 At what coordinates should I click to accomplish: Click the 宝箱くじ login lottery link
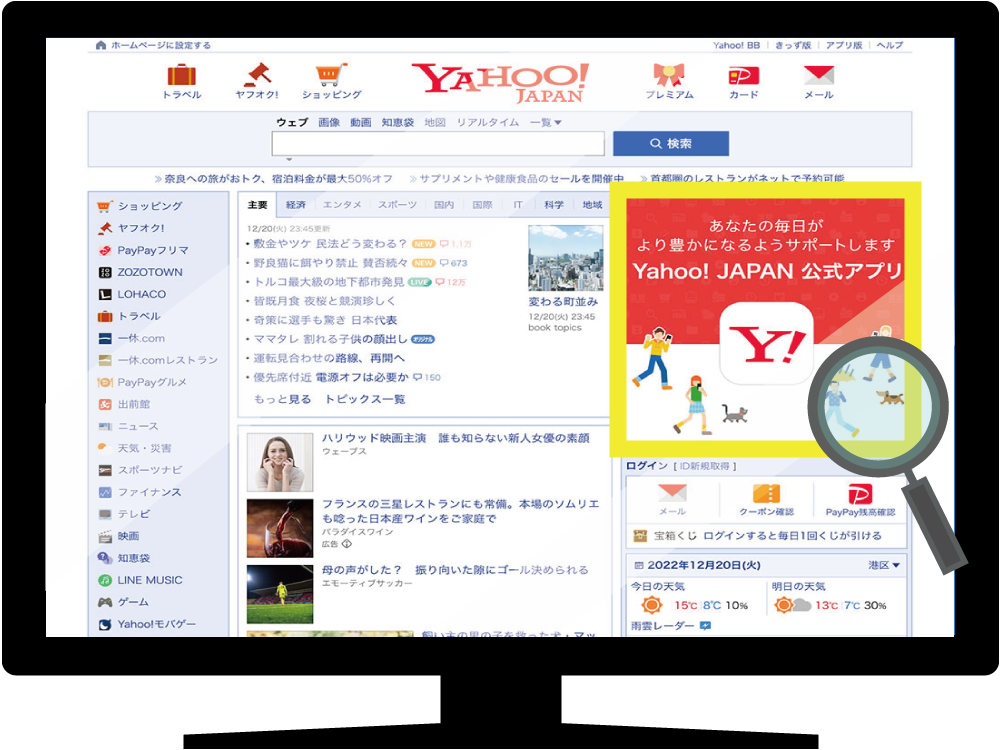click(x=767, y=536)
